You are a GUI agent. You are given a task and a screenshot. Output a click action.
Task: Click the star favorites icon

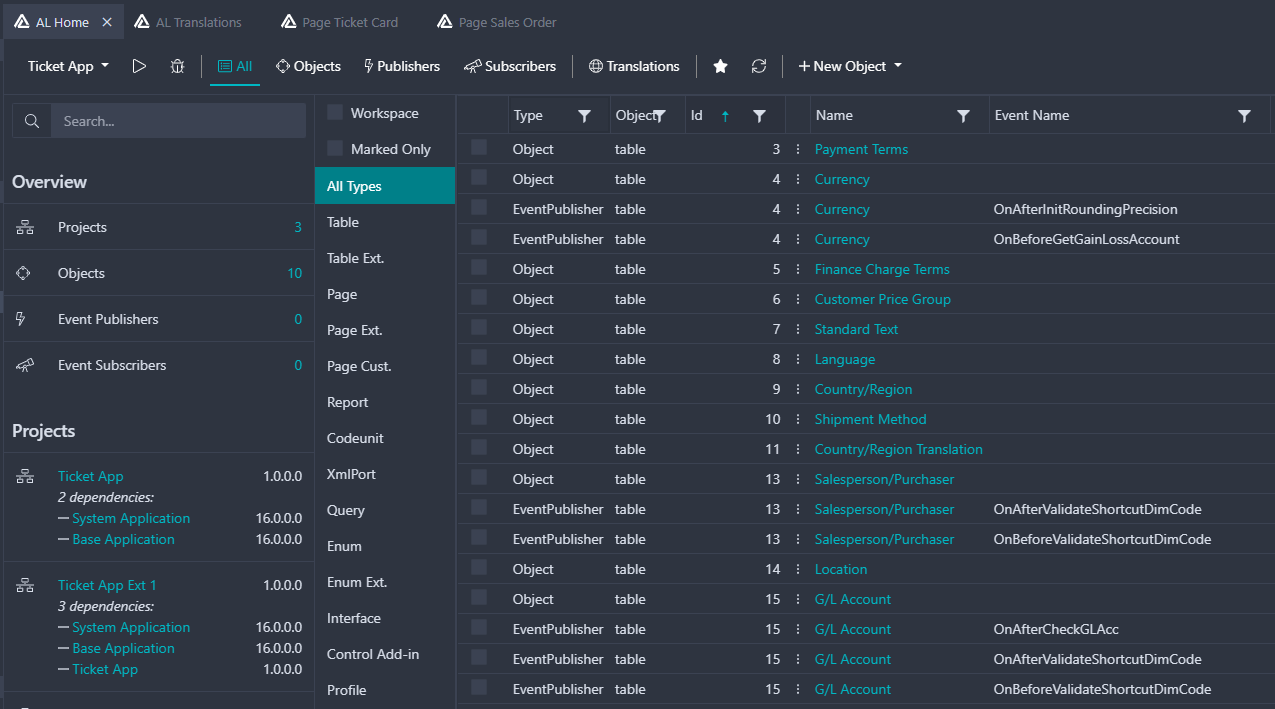tap(720, 66)
